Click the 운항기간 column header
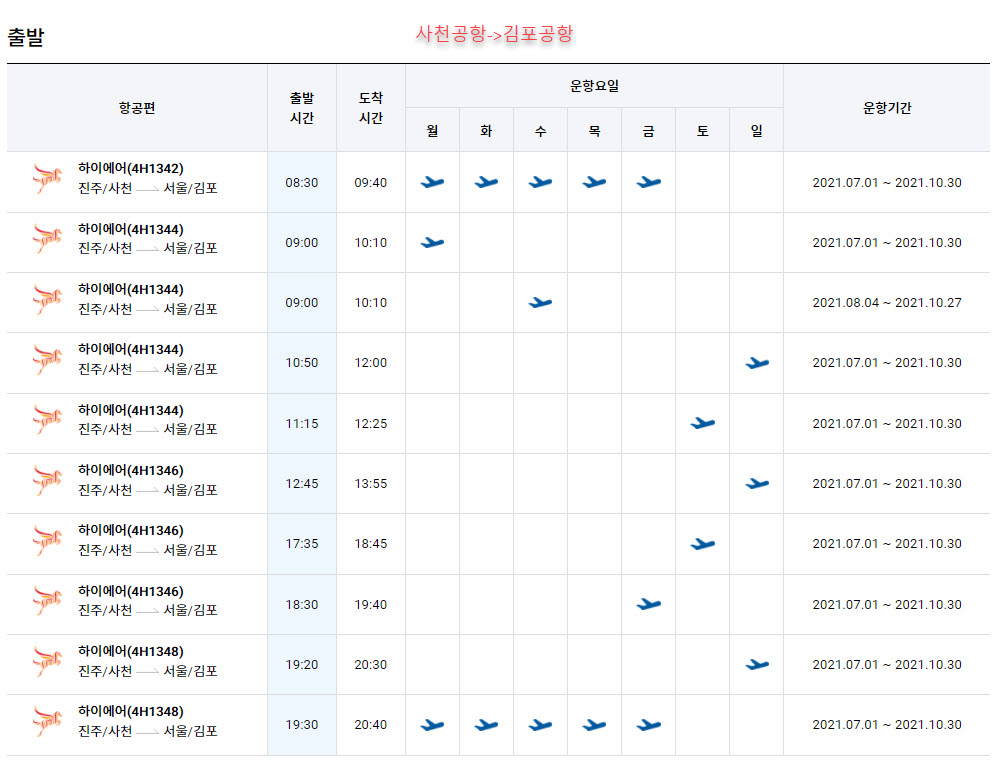Viewport: 1001px width, 764px height. coord(887,108)
